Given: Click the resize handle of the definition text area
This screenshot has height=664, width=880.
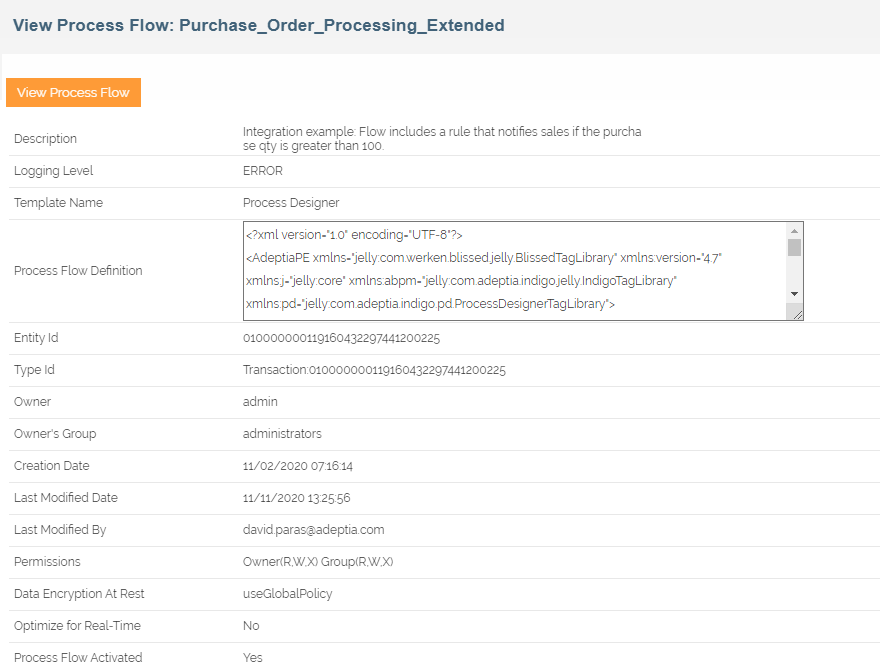Looking at the screenshot, I should [797, 314].
